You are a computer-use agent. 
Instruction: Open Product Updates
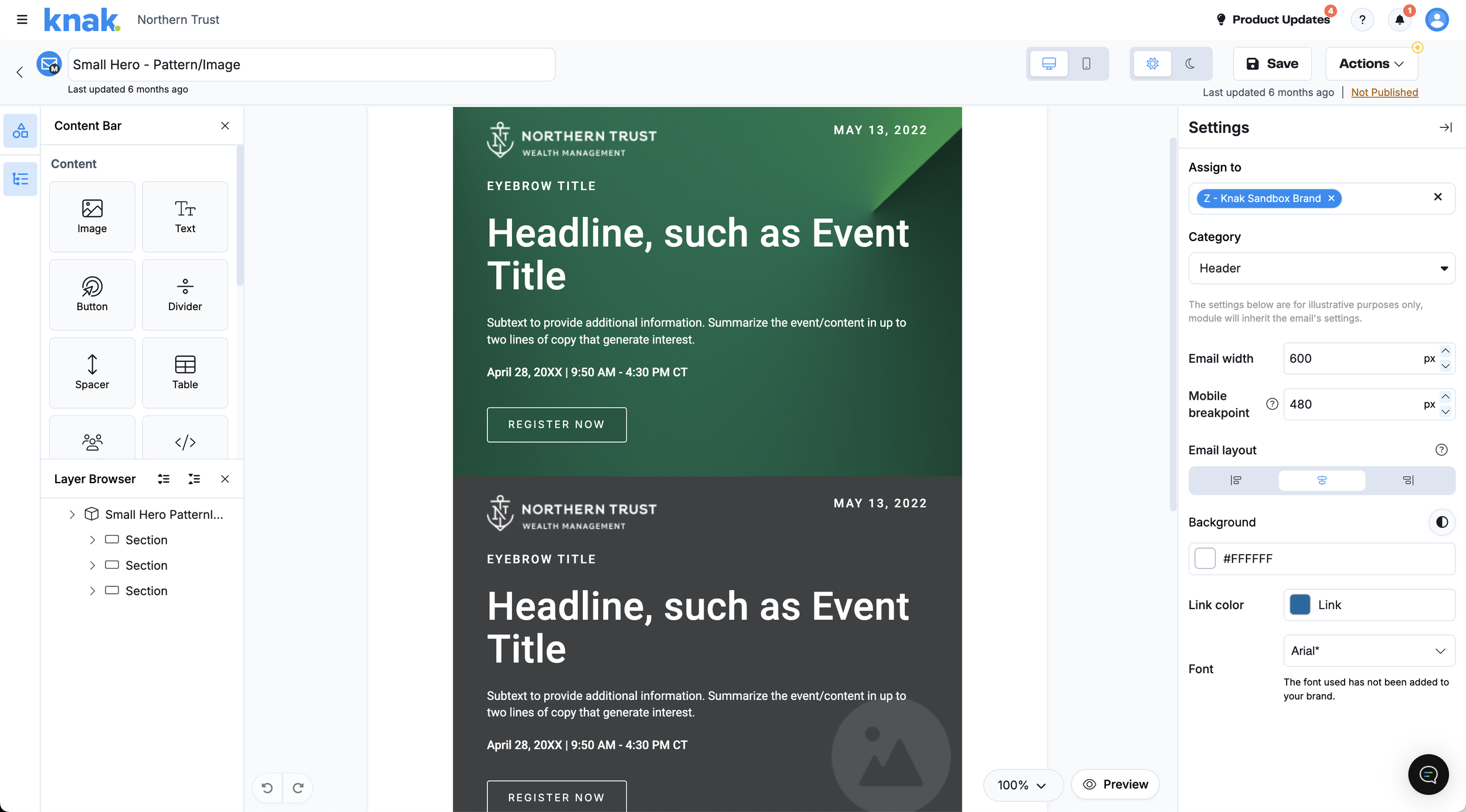pos(1274,19)
